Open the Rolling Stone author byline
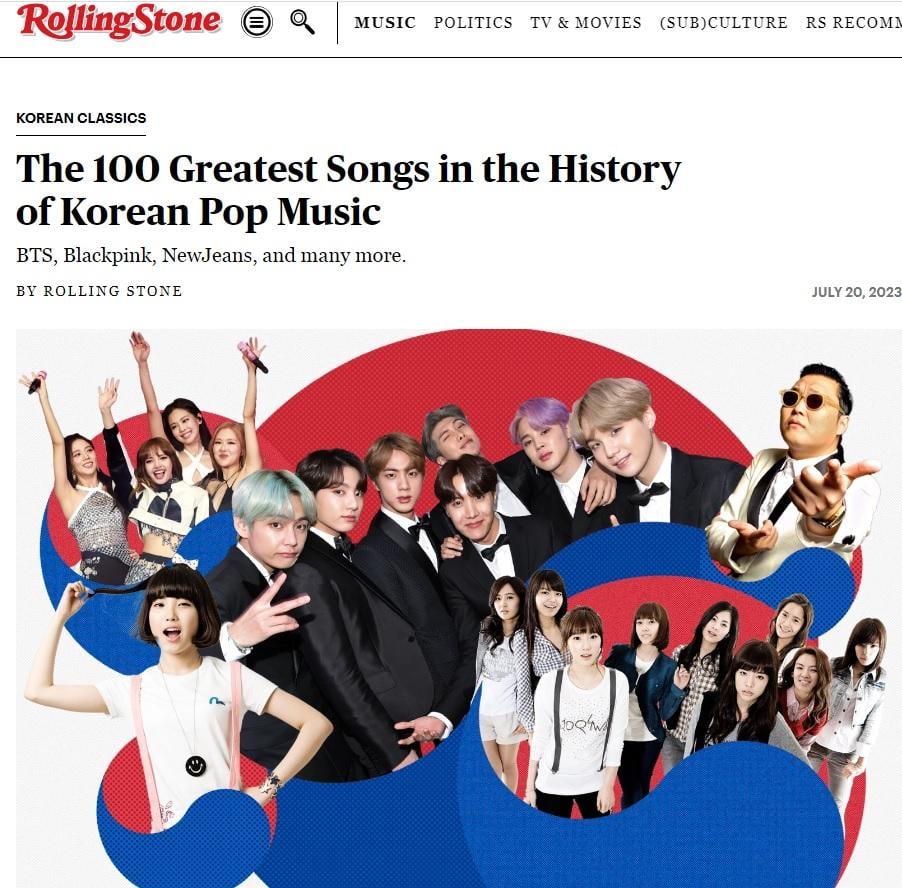The width and height of the screenshot is (902, 888). [x=99, y=291]
